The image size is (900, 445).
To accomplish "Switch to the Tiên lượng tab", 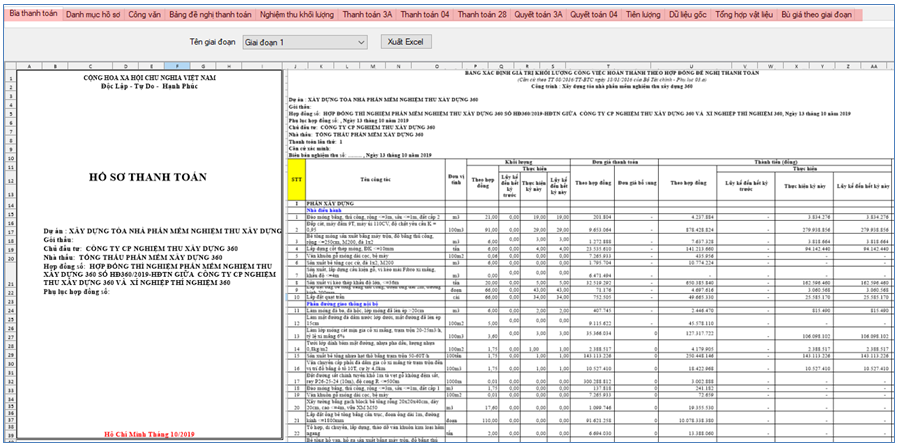I will tap(643, 15).
